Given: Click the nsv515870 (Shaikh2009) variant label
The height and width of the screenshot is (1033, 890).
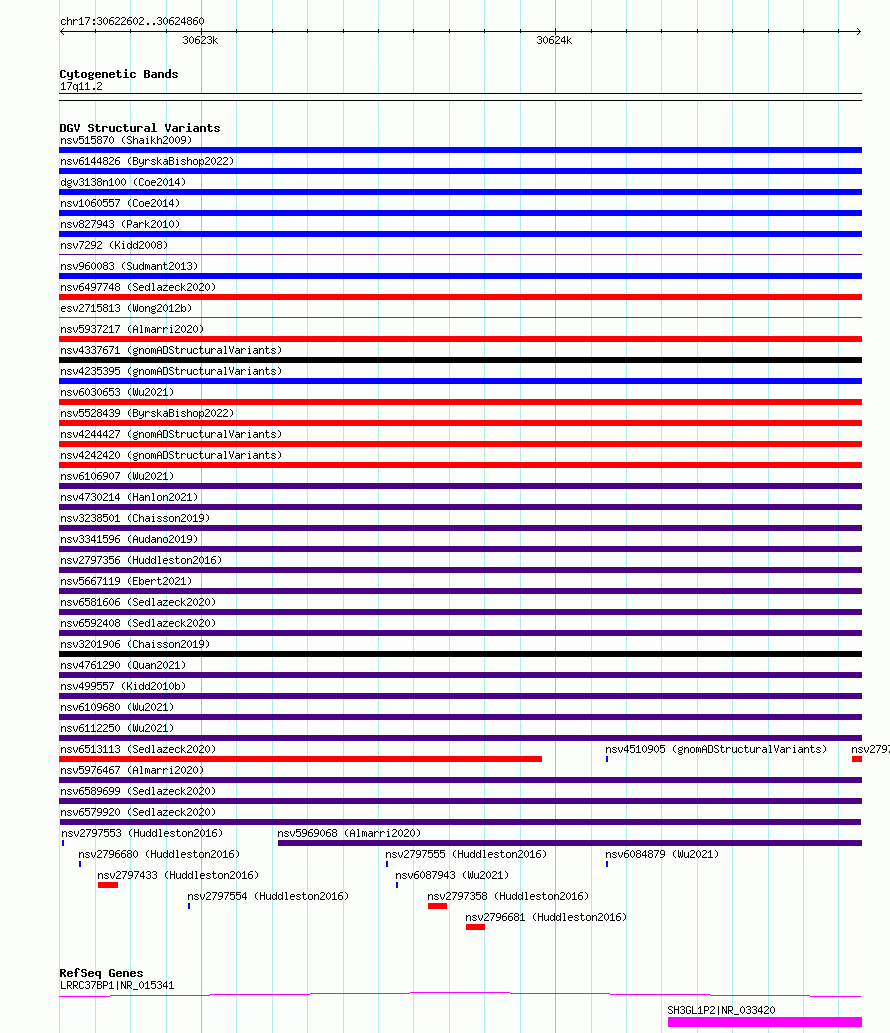Looking at the screenshot, I should tap(126, 140).
